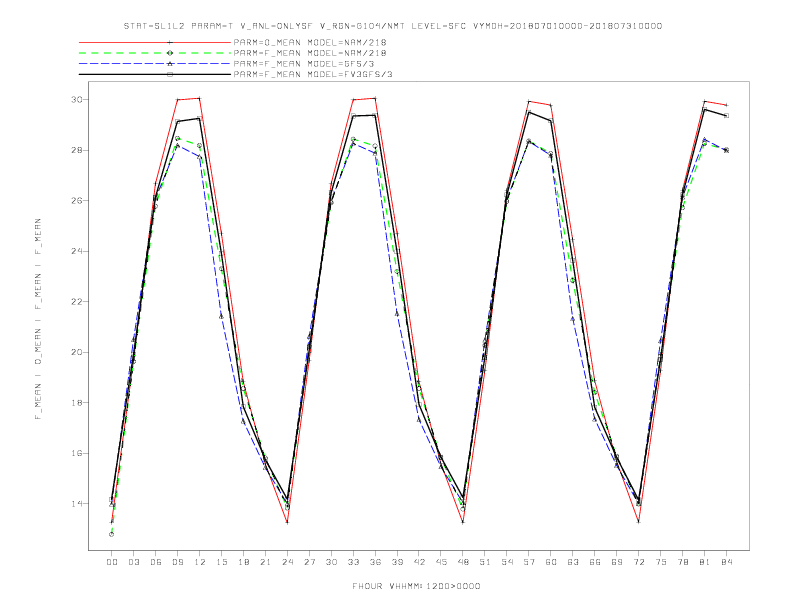Click x-axis tick label 00

point(112,562)
